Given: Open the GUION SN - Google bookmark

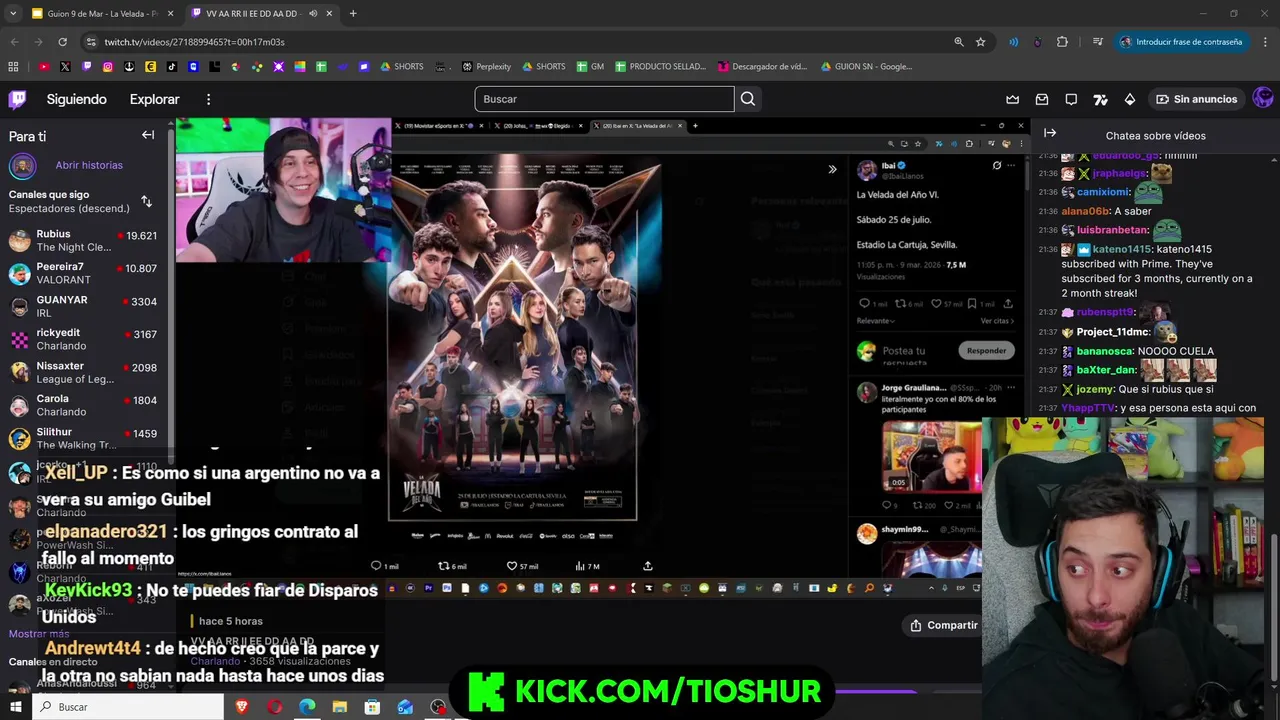Looking at the screenshot, I should pos(866,67).
